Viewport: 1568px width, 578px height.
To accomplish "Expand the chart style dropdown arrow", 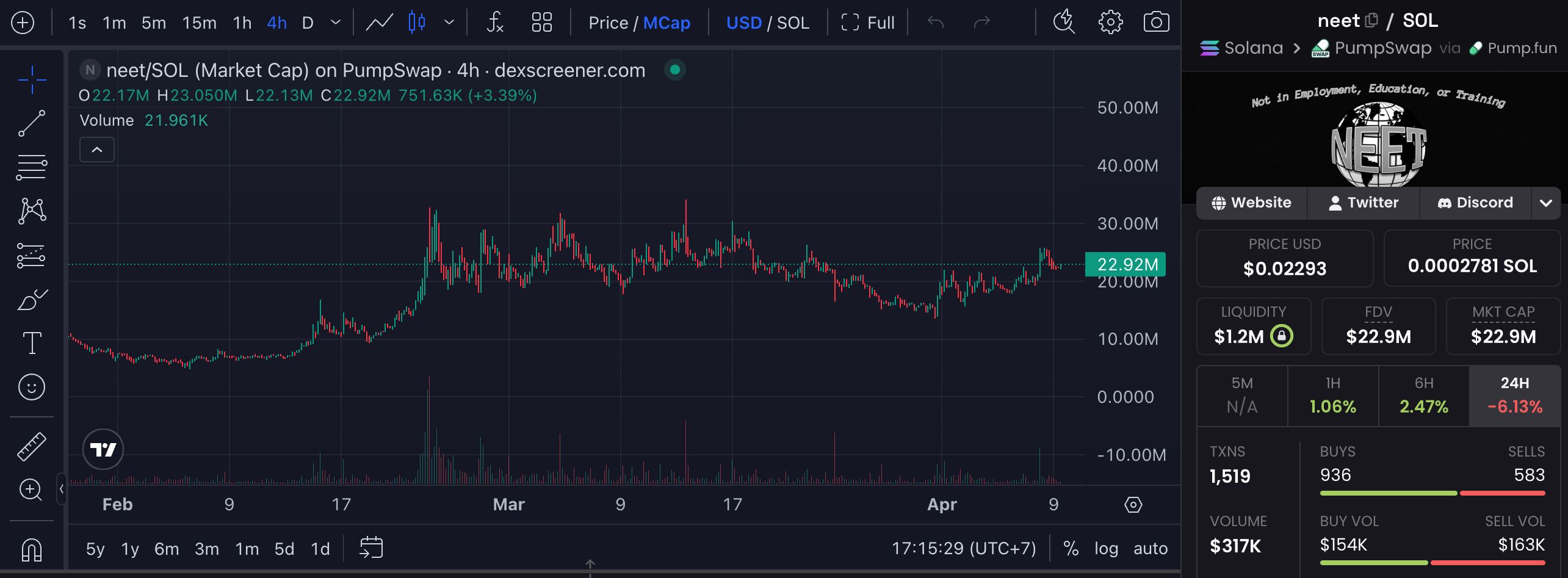I will coord(449,23).
